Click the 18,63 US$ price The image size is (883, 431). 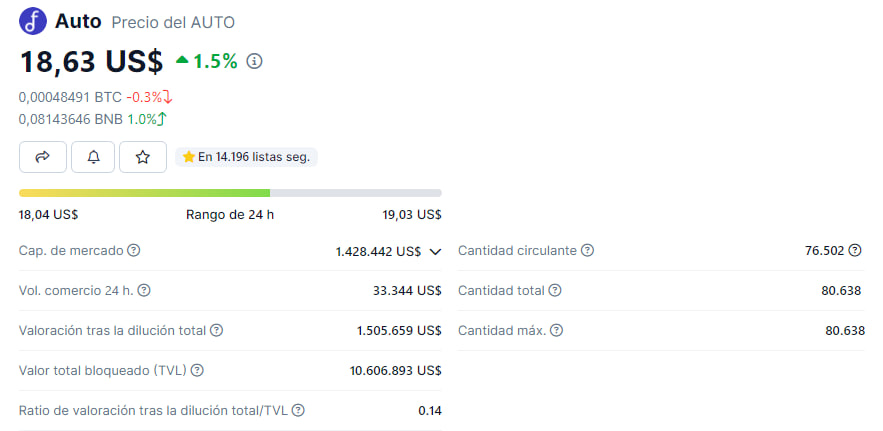(x=91, y=61)
